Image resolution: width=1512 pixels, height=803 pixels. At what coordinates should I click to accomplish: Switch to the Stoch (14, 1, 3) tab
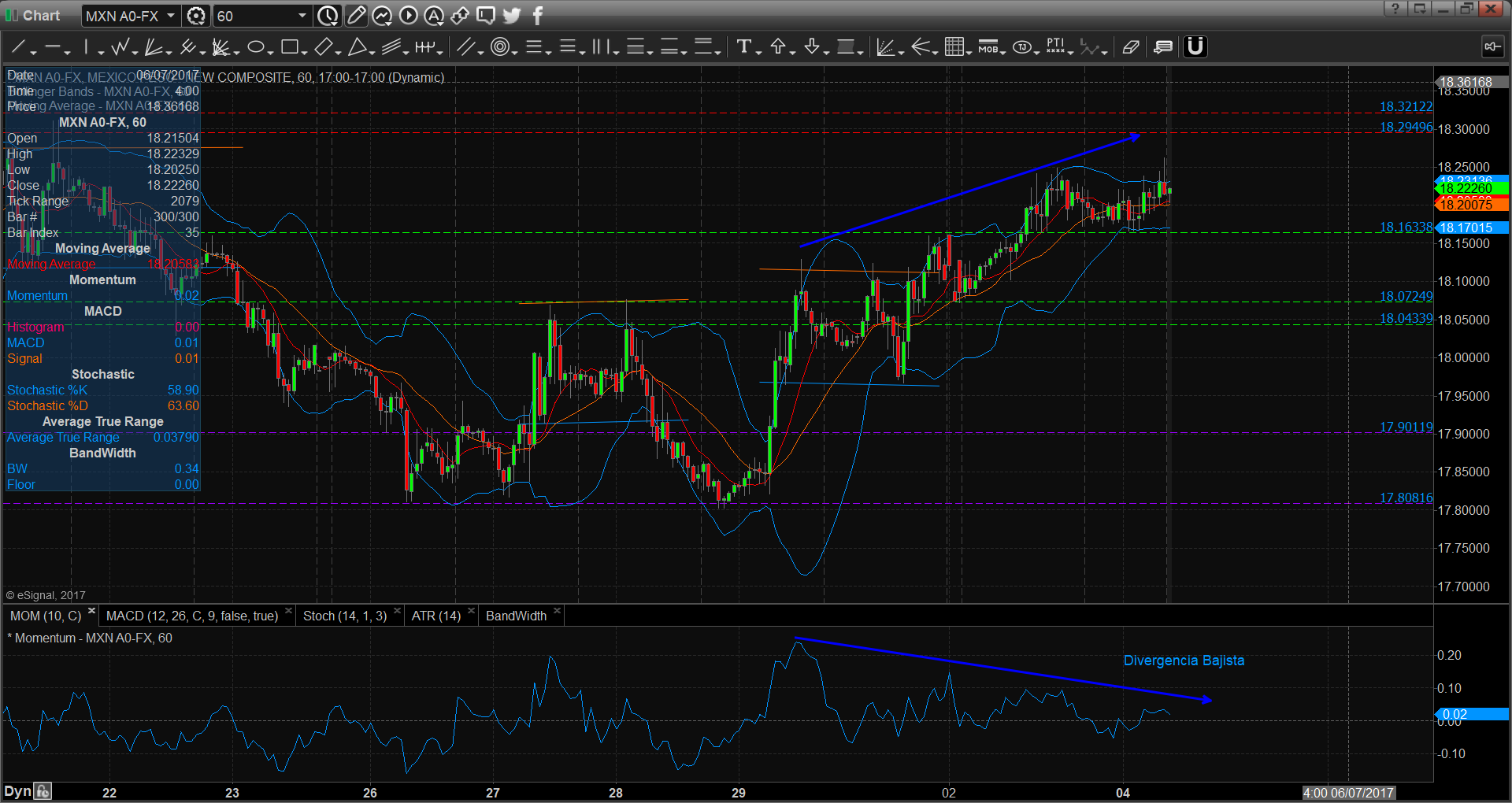coord(345,616)
